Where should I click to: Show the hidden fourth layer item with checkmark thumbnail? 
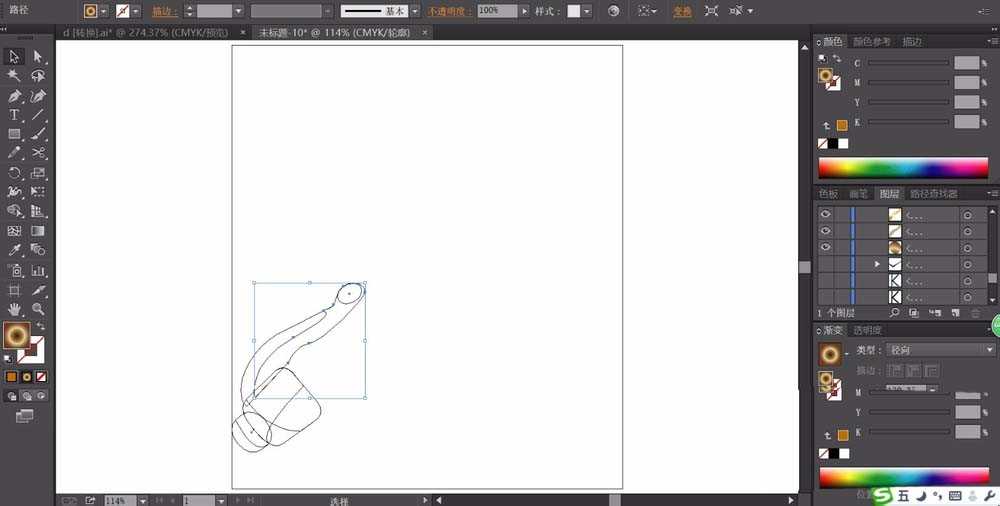tap(825, 264)
